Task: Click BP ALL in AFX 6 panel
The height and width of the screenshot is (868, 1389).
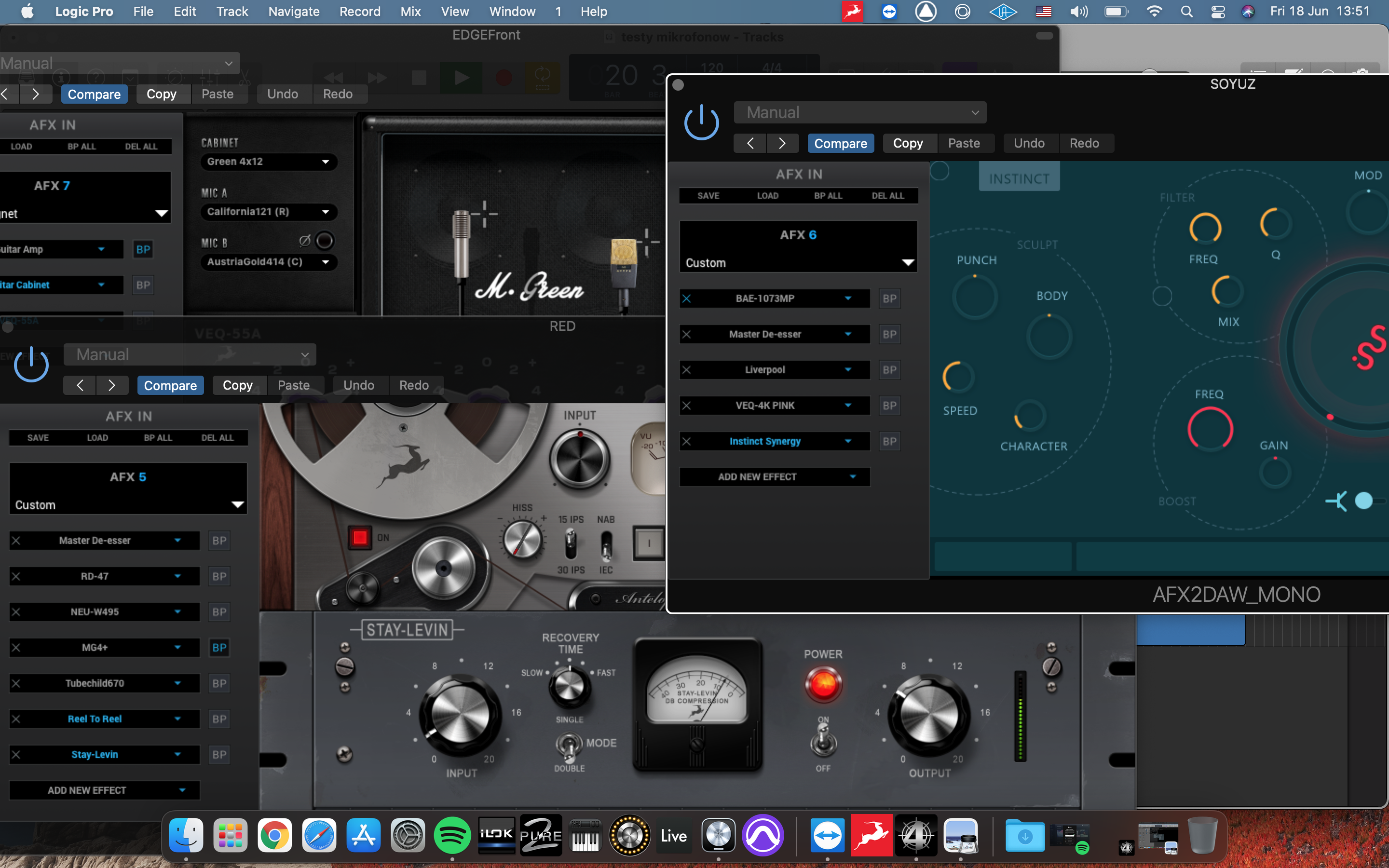Action: pos(828,196)
